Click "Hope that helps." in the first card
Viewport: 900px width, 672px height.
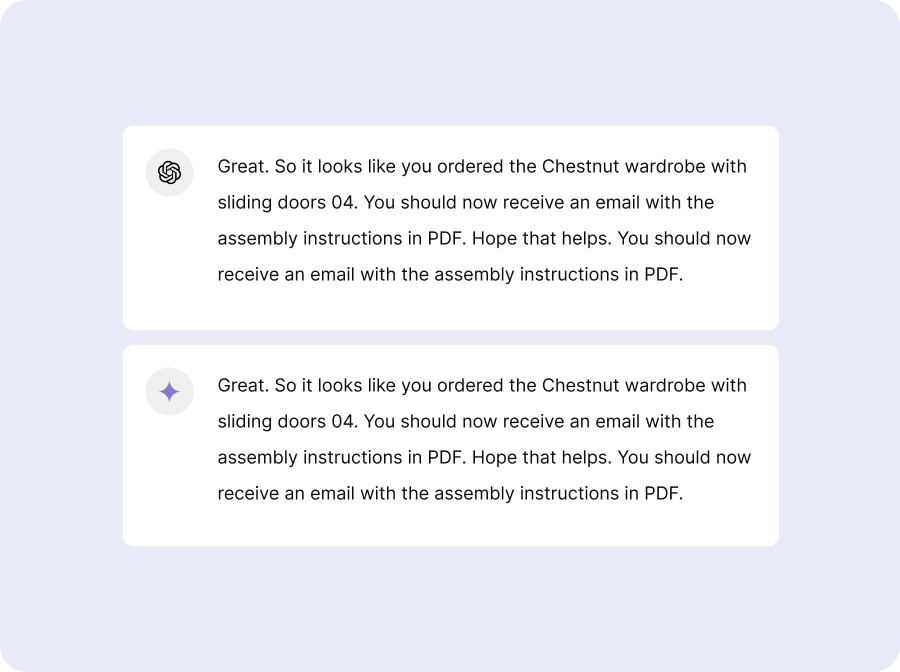pos(541,239)
